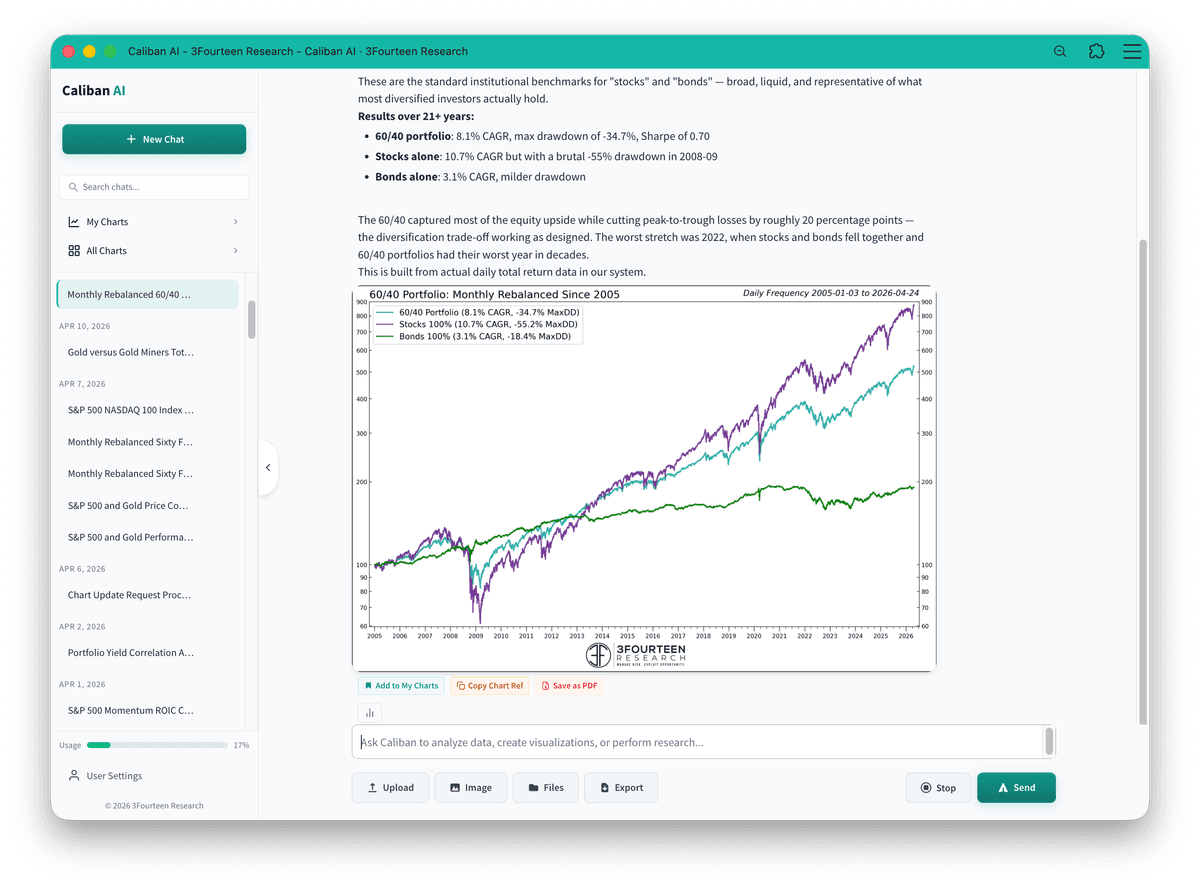
Task: Open My Charts section
Action: click(x=154, y=222)
